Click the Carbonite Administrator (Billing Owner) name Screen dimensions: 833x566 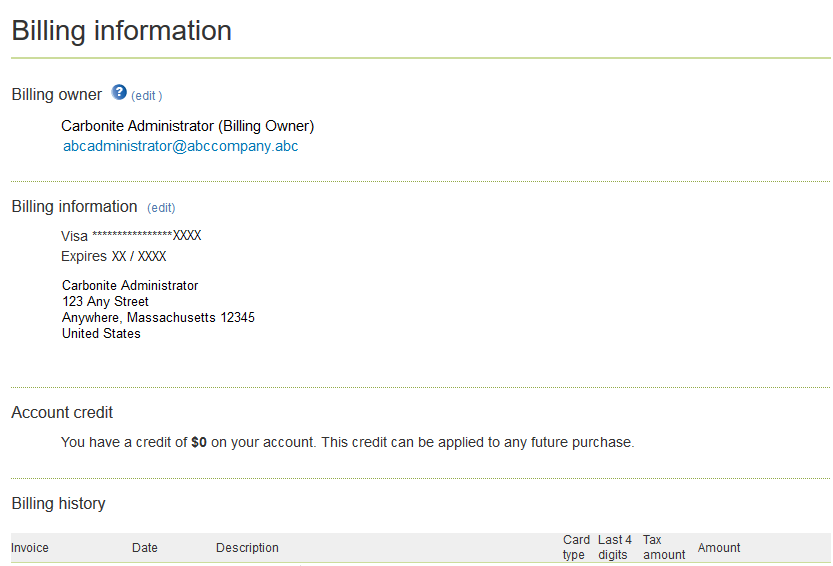click(x=187, y=126)
